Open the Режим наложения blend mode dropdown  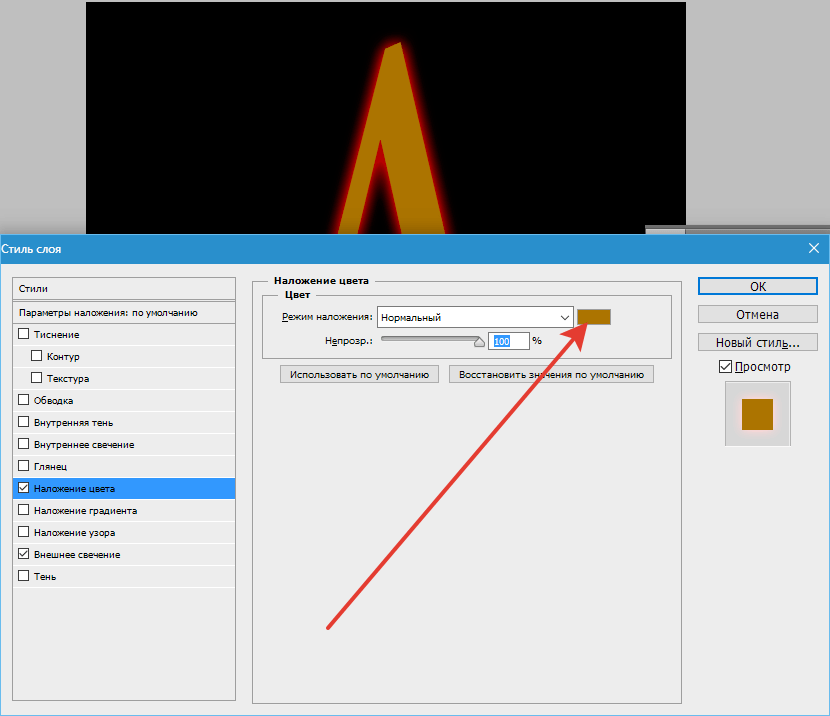pyautogui.click(x=474, y=318)
